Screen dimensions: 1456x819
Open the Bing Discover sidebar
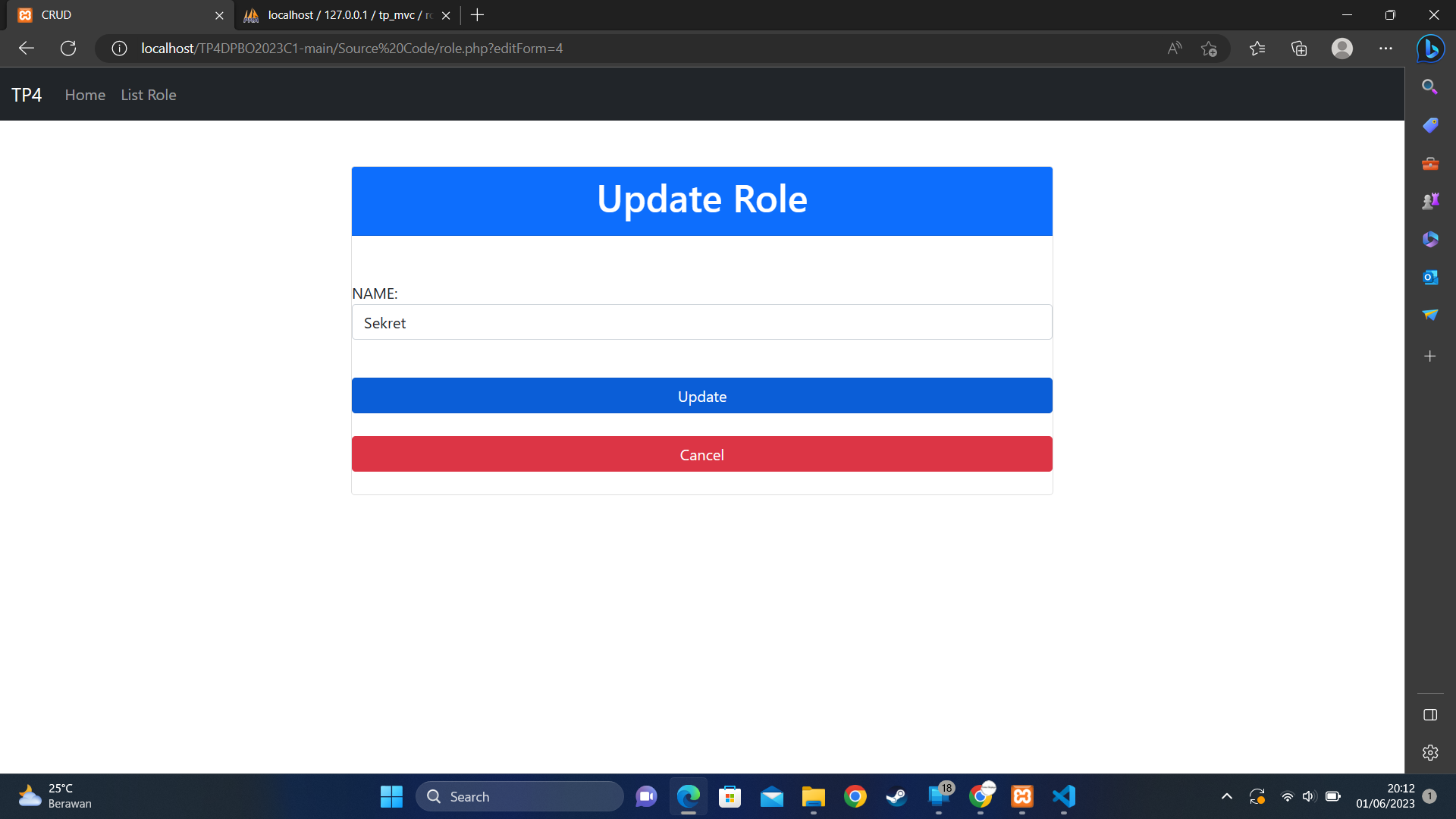pyautogui.click(x=1430, y=49)
